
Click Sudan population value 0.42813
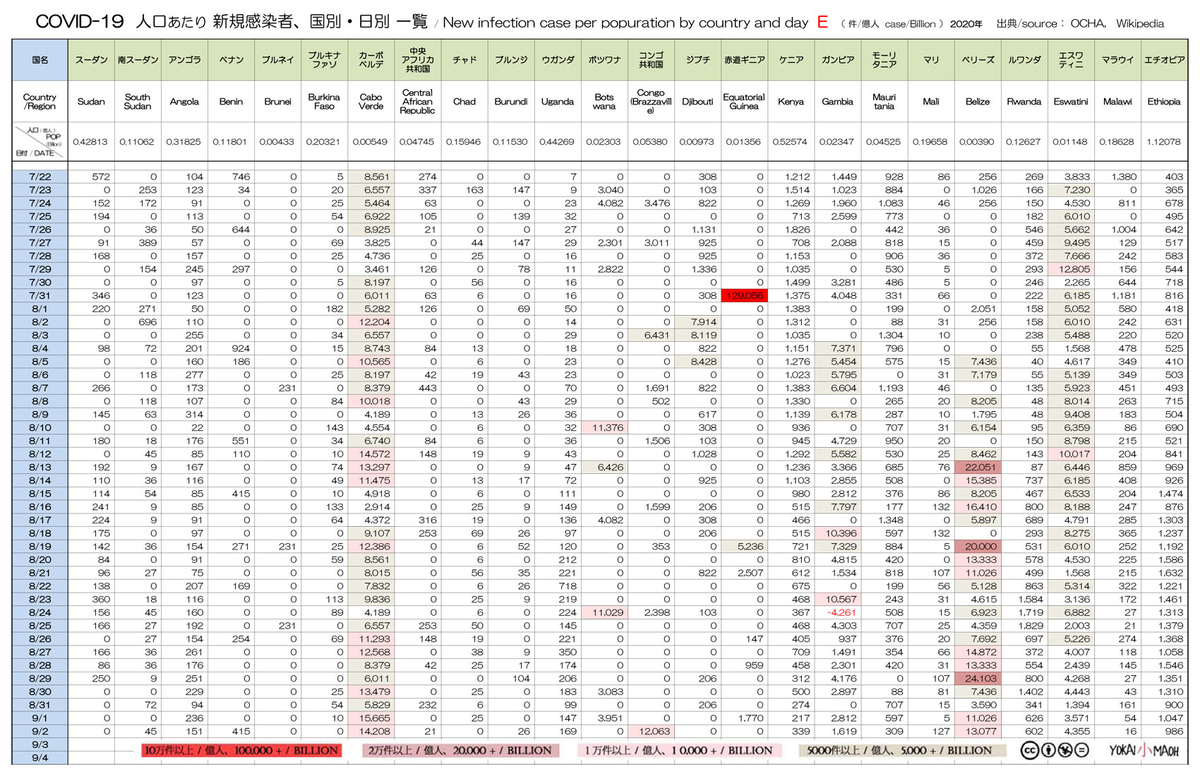(x=91, y=142)
